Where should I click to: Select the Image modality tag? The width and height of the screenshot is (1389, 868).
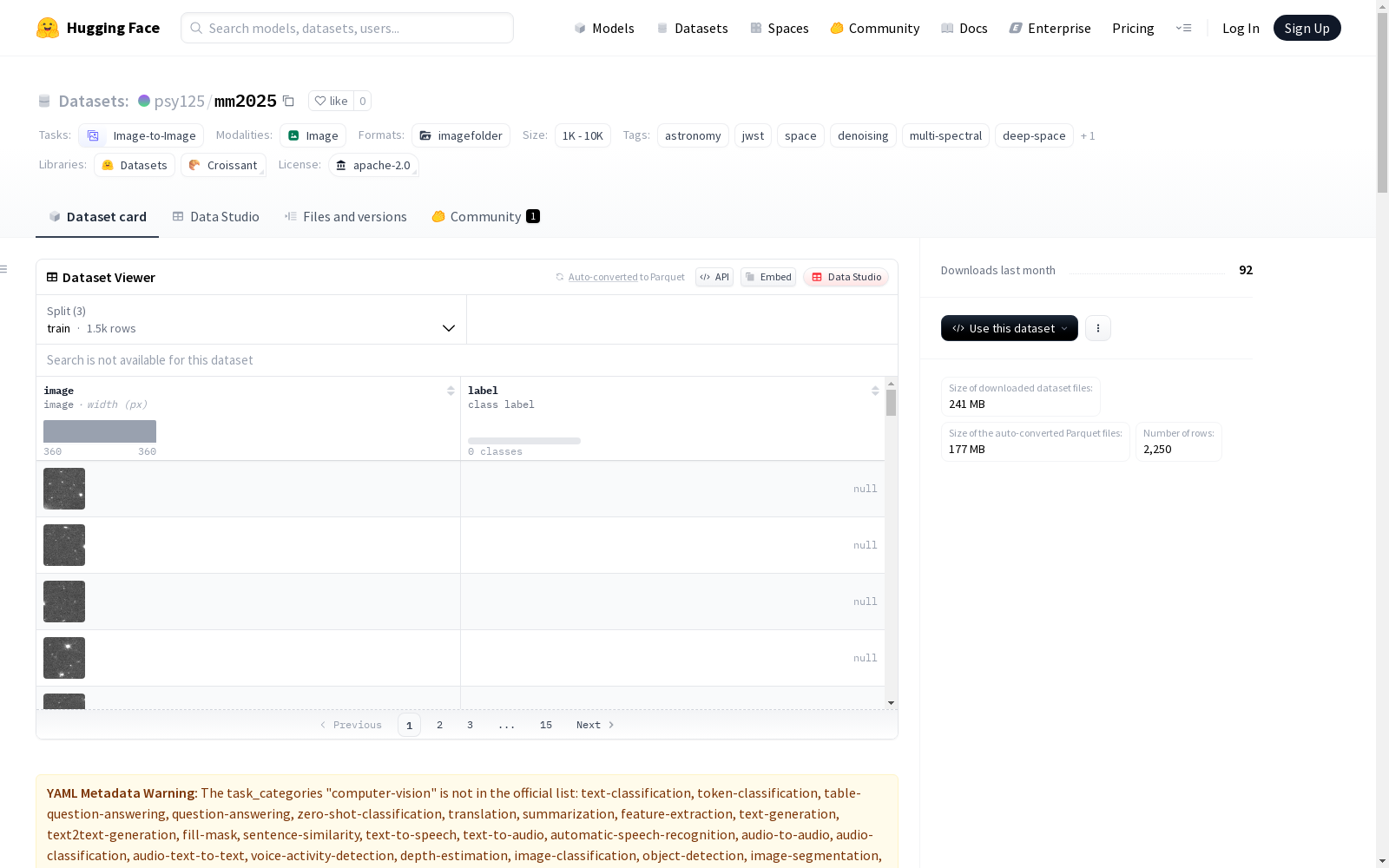coord(313,135)
